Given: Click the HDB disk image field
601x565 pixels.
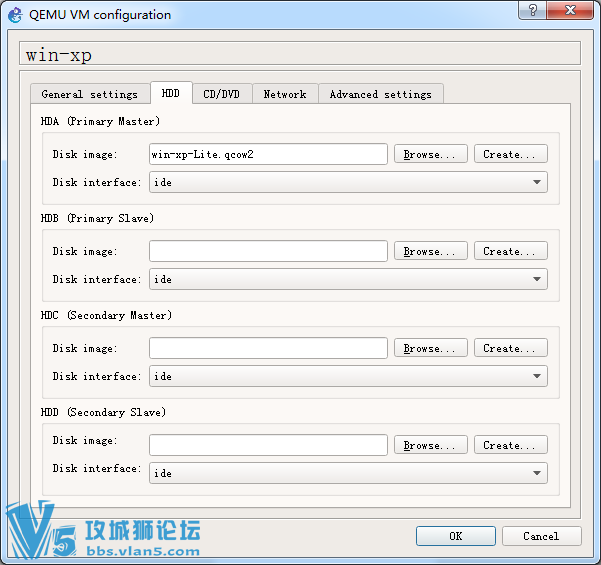Looking at the screenshot, I should 268,251.
